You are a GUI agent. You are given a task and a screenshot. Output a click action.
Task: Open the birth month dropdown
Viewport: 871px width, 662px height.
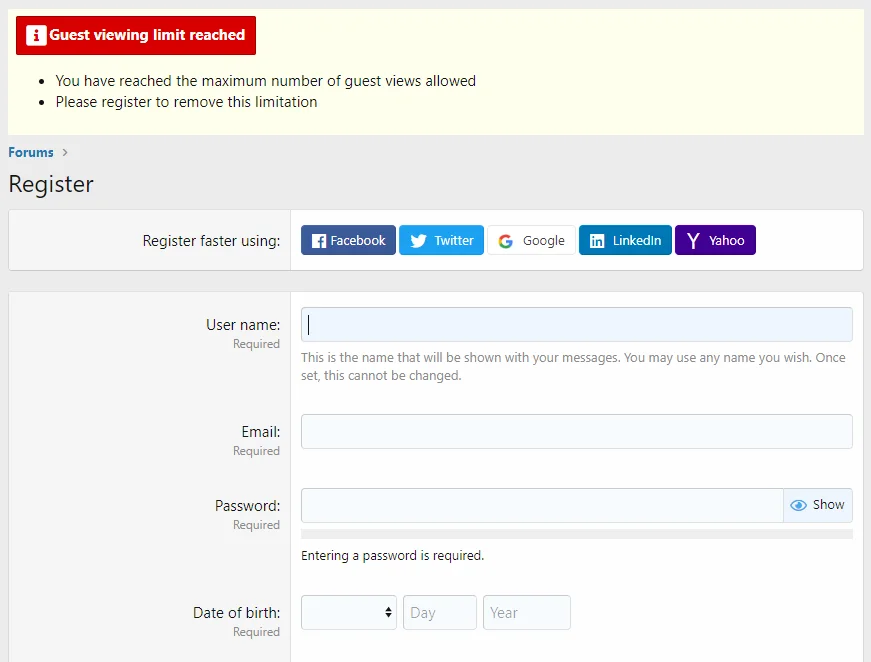pos(349,613)
